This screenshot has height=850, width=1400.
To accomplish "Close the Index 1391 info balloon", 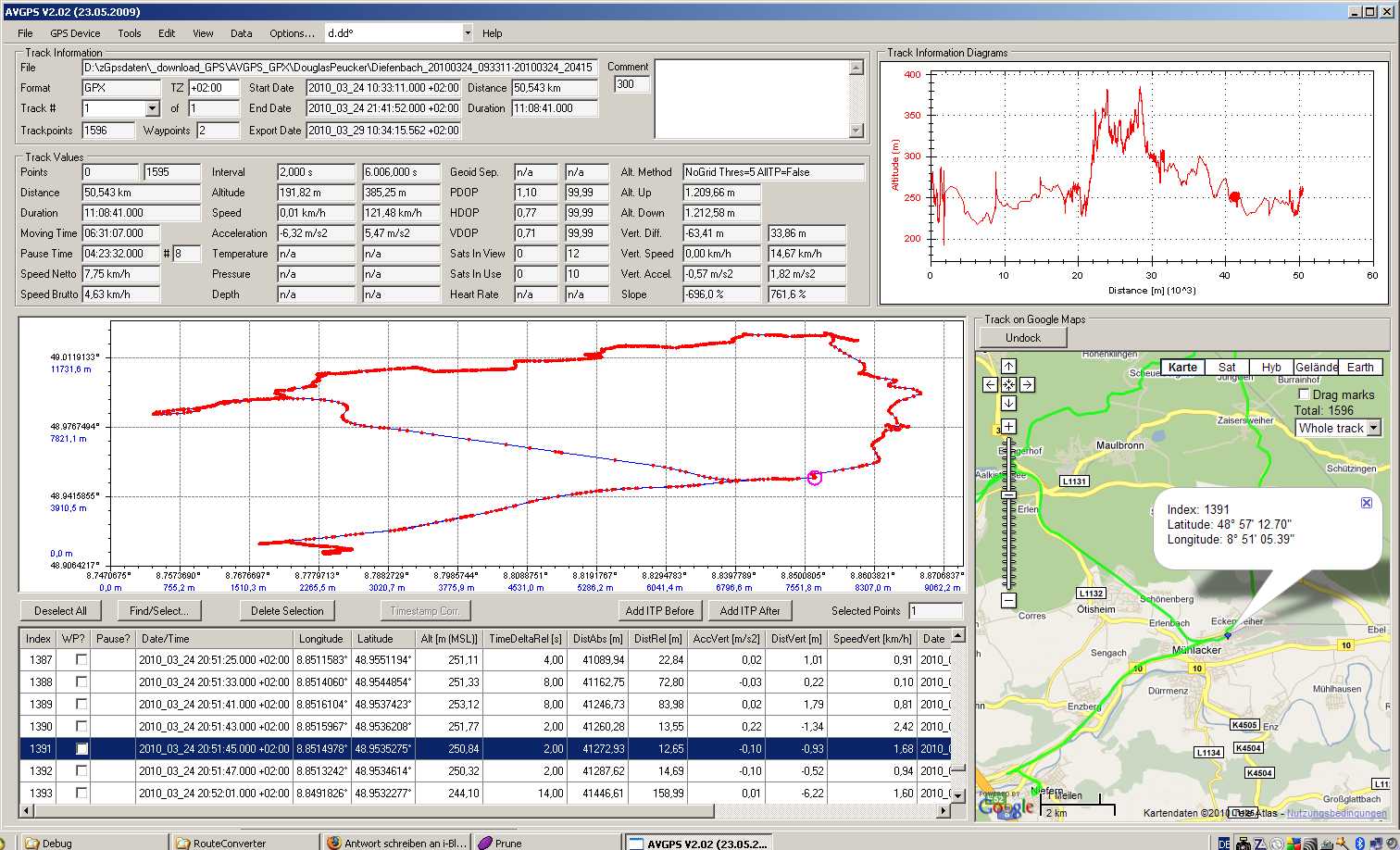I will coord(1366,502).
